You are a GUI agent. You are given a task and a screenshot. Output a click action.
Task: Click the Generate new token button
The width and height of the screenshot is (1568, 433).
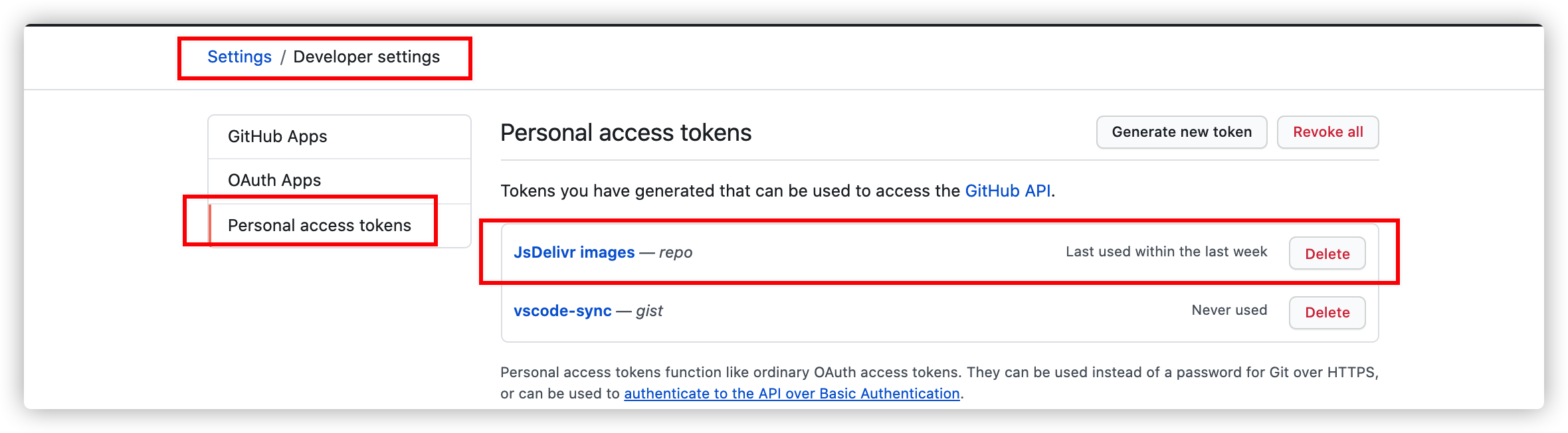click(x=1181, y=132)
